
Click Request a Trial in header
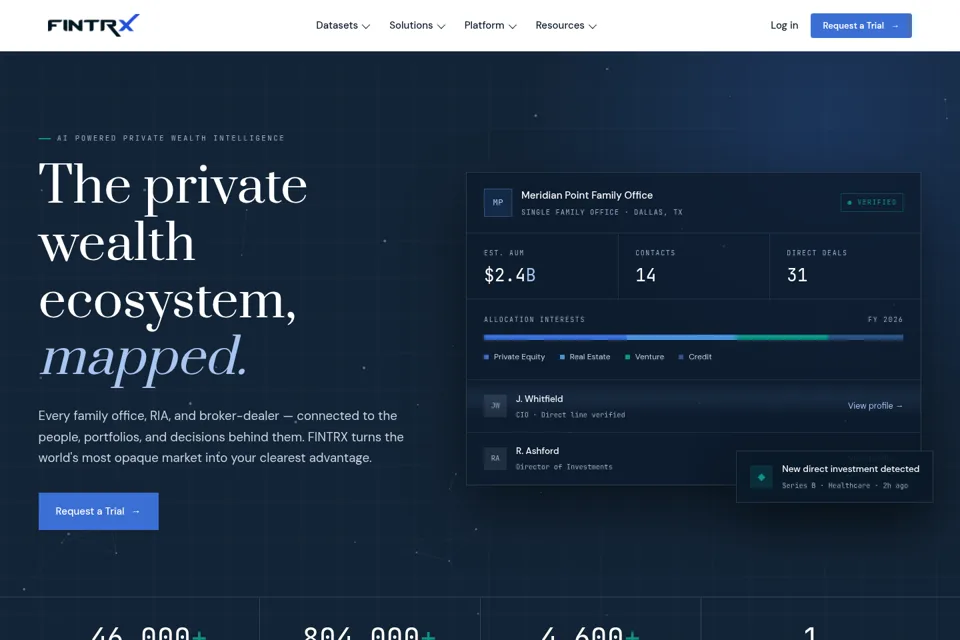pyautogui.click(x=861, y=26)
